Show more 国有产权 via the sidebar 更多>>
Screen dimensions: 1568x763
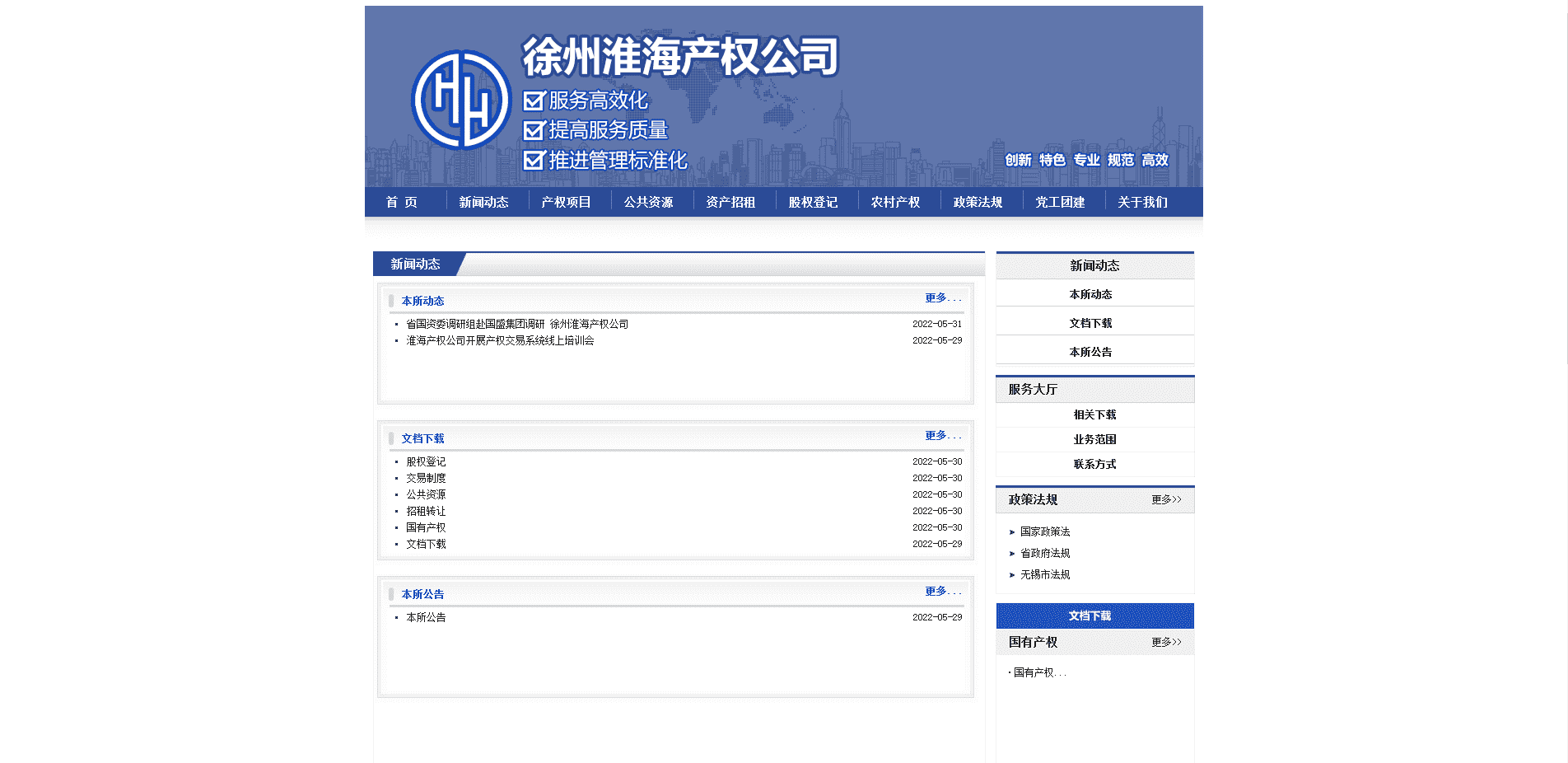1166,643
